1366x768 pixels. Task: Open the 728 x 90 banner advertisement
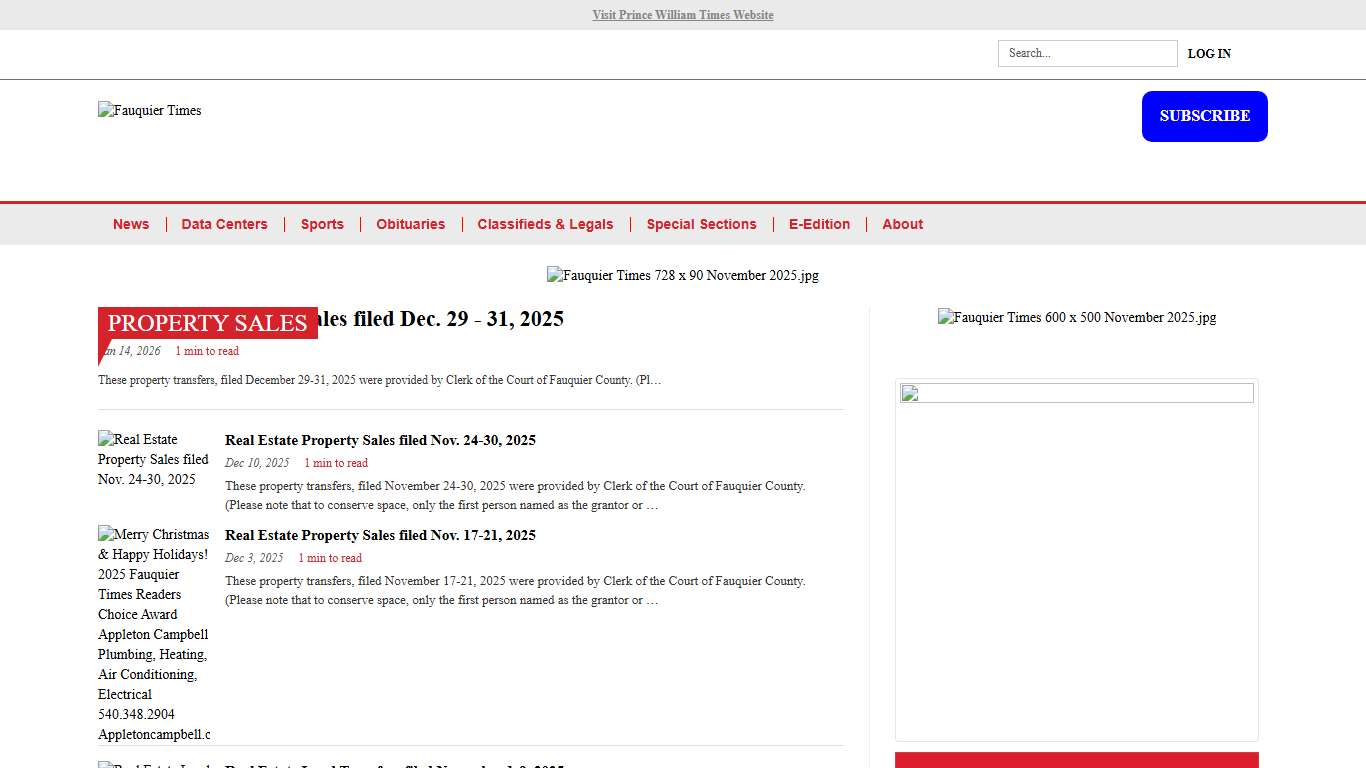(x=683, y=275)
